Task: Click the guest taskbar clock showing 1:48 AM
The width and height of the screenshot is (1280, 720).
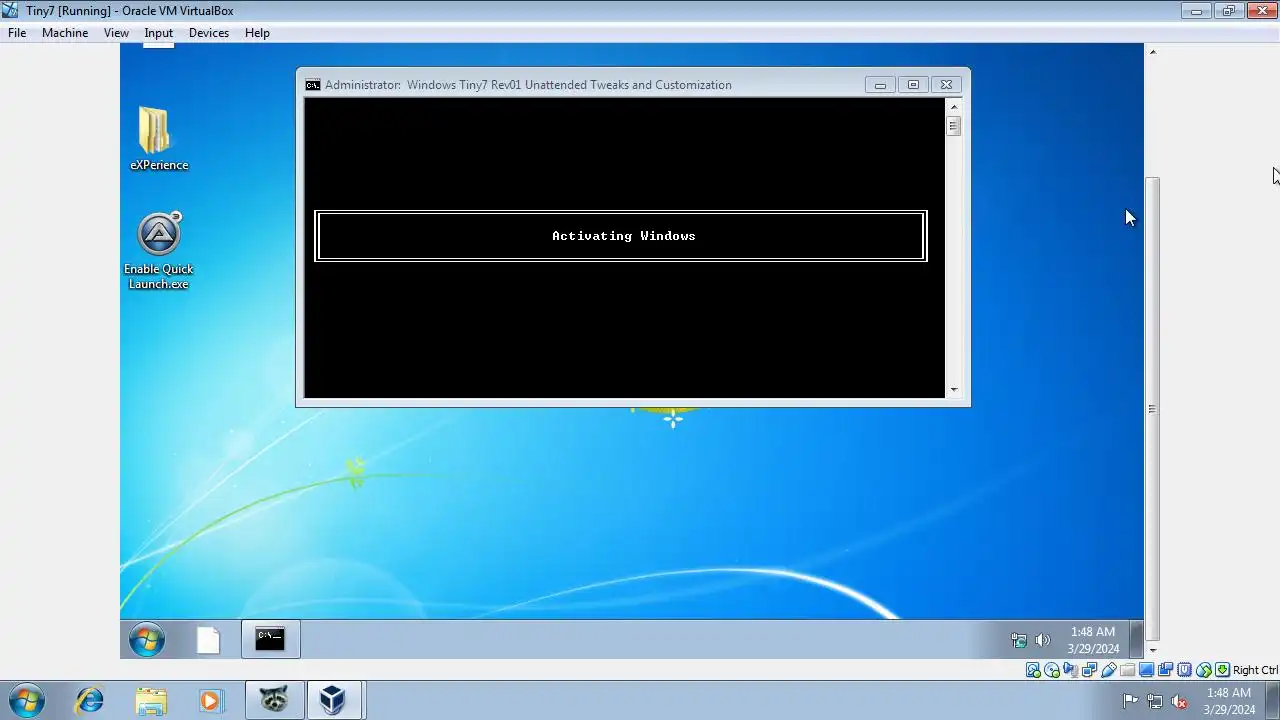Action: (1093, 640)
